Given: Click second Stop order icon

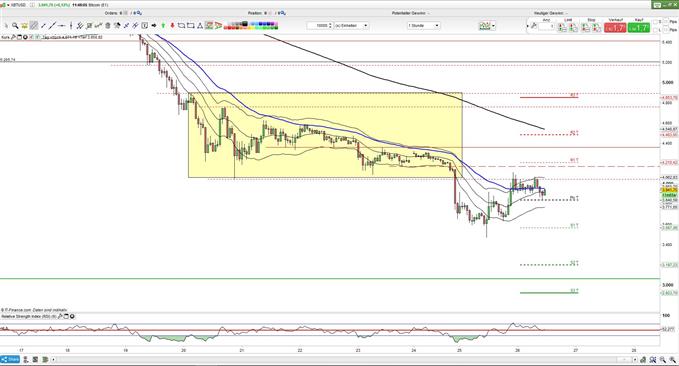Looking at the screenshot, I should point(596,27).
